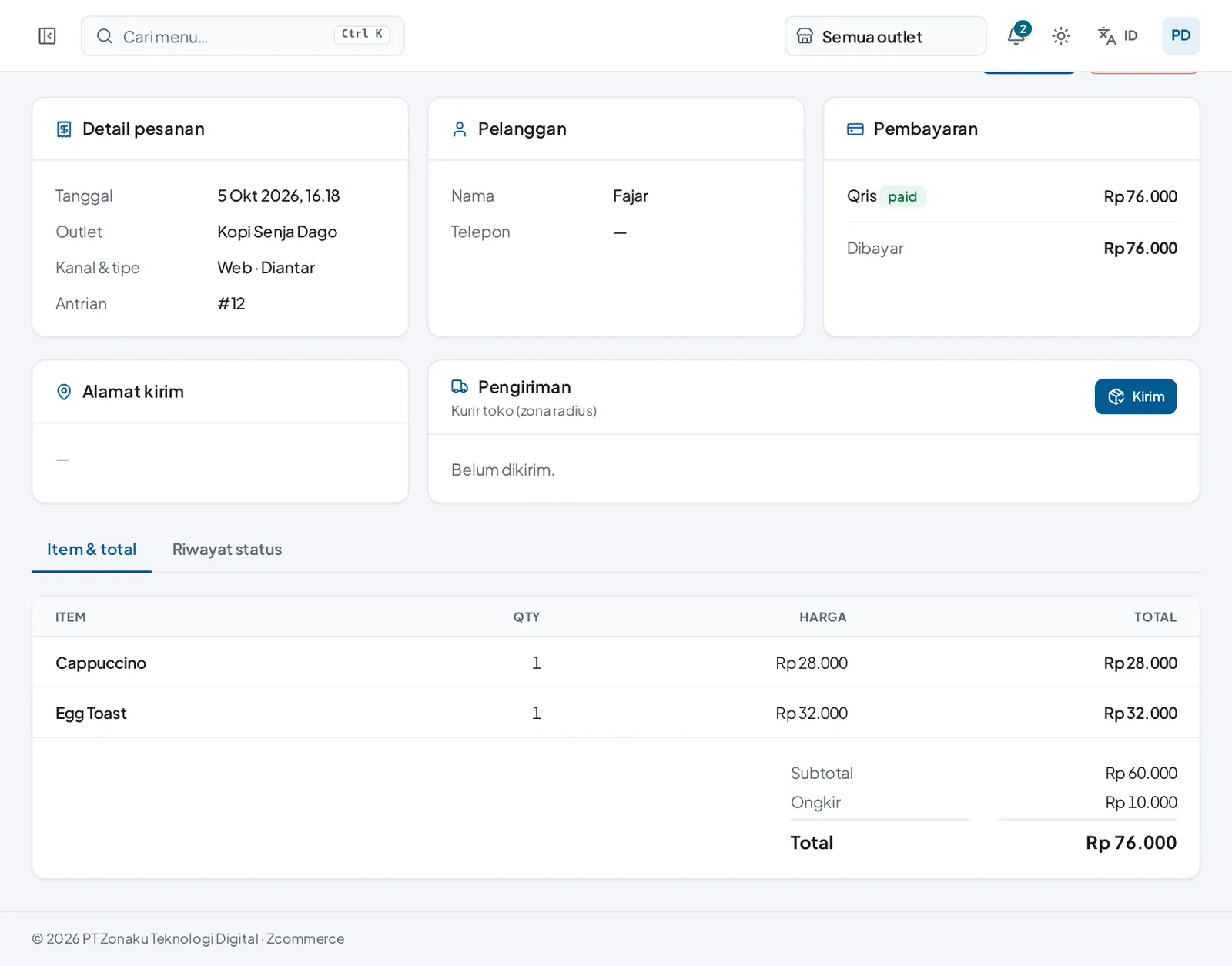
Task: Click the Kirim shipping button
Action: [1135, 396]
